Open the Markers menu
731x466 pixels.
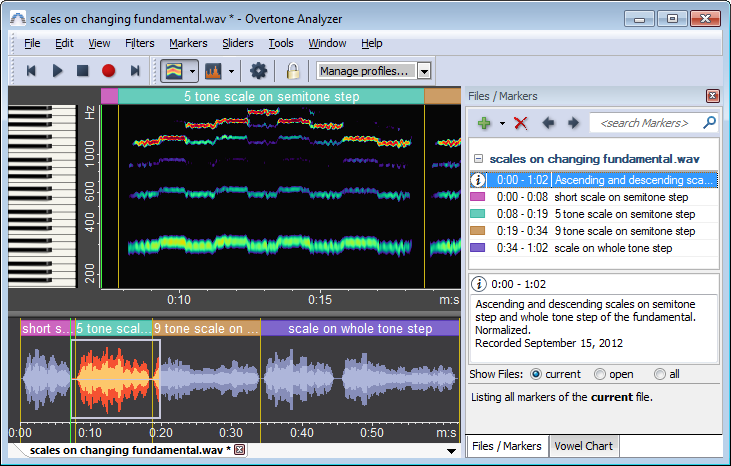coord(188,43)
